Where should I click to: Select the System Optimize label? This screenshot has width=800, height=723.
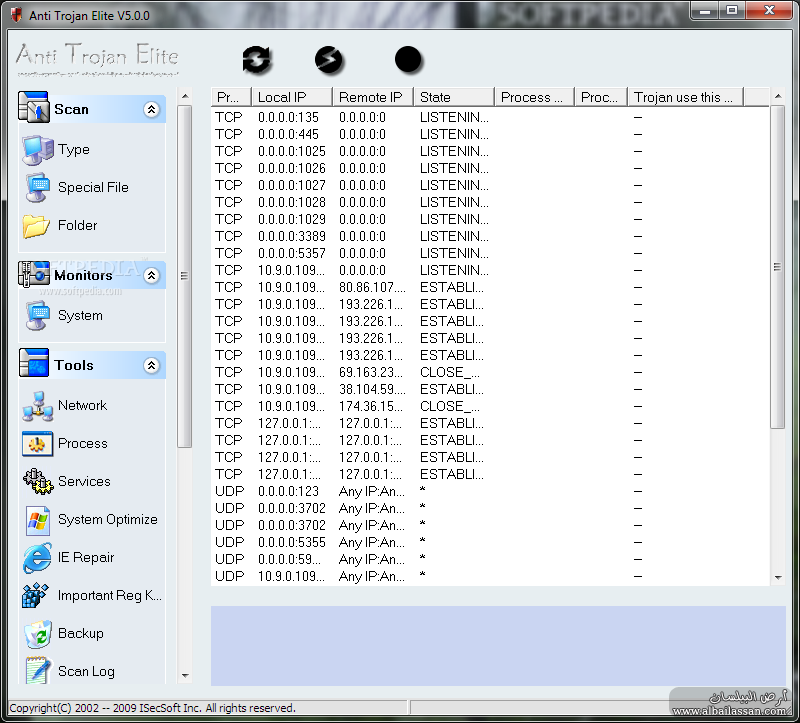click(108, 519)
